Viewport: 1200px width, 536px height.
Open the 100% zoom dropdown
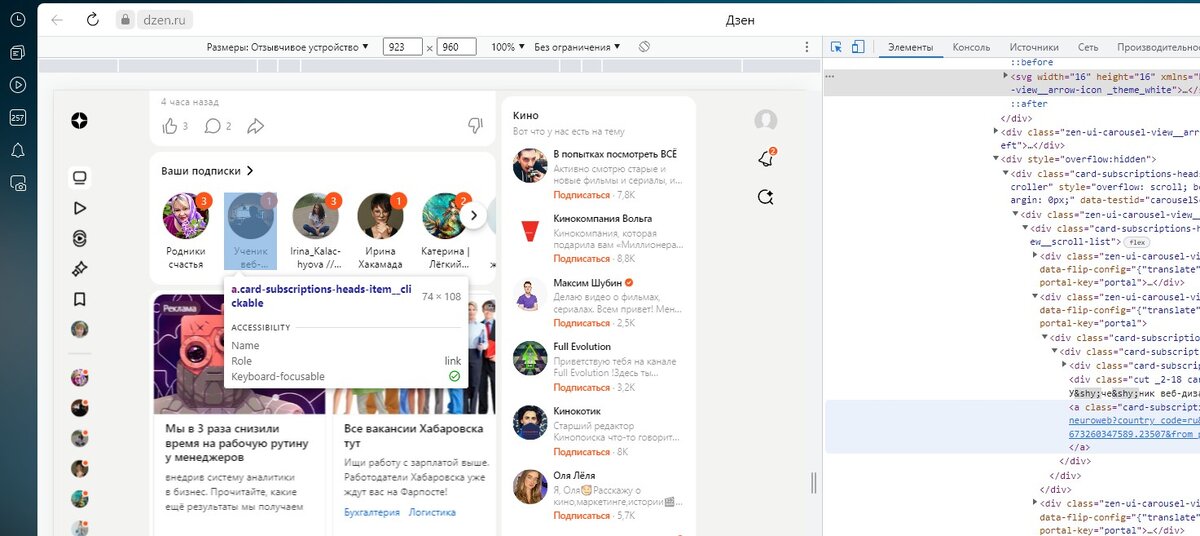coord(509,47)
